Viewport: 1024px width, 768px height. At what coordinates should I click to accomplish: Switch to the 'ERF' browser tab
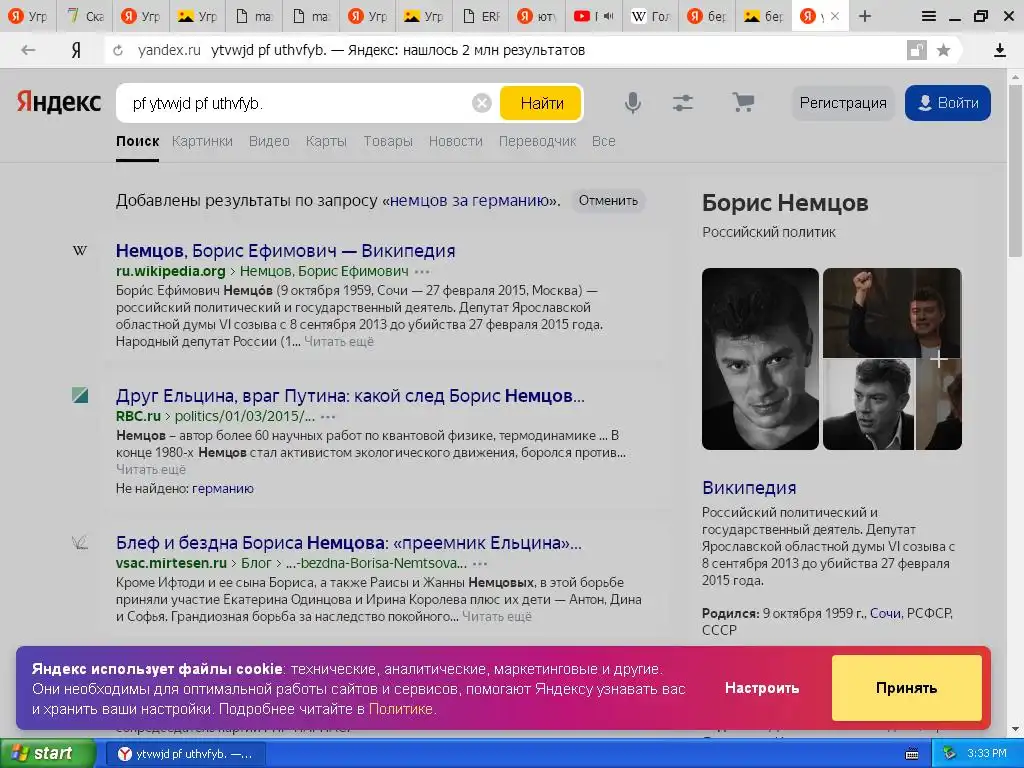[479, 16]
